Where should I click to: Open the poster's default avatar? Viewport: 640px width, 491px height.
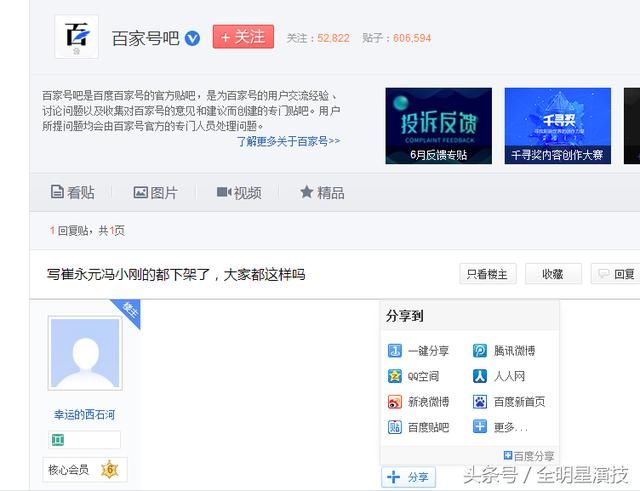pyautogui.click(x=85, y=353)
